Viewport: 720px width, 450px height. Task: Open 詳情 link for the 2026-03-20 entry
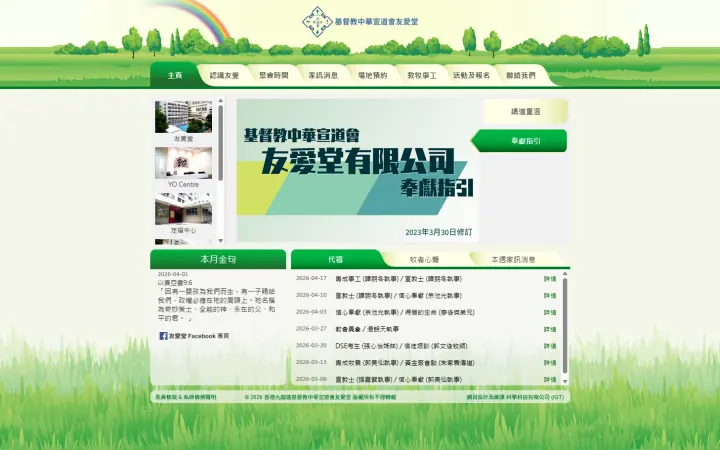[550, 346]
